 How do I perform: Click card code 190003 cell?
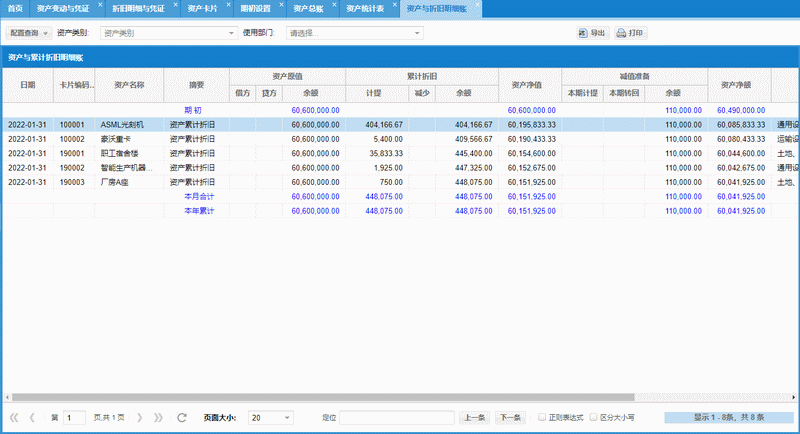tap(74, 182)
